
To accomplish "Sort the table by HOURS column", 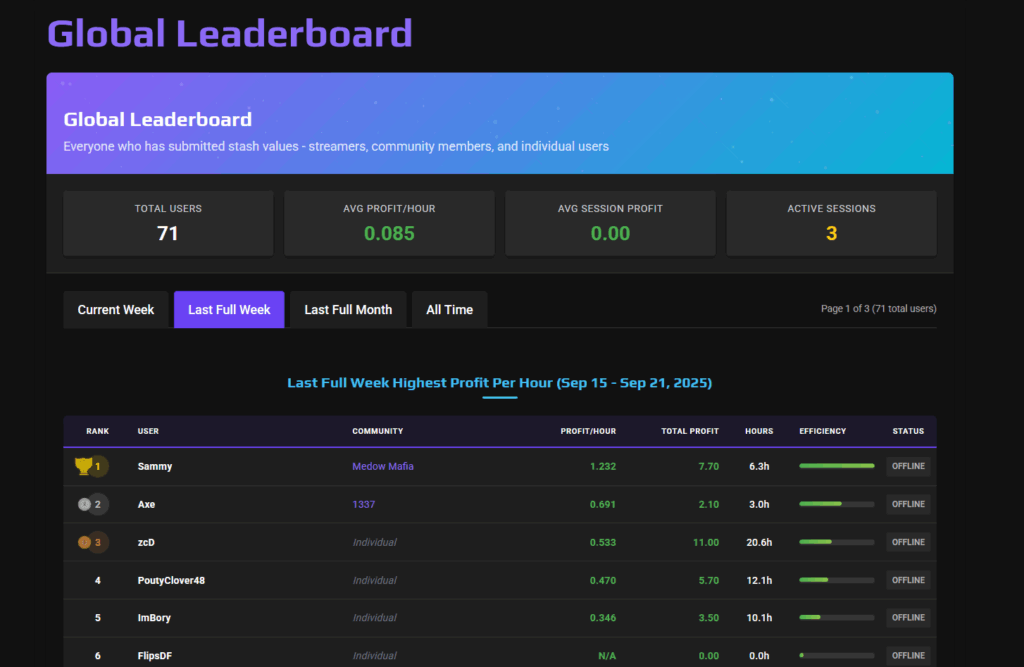I will (759, 431).
